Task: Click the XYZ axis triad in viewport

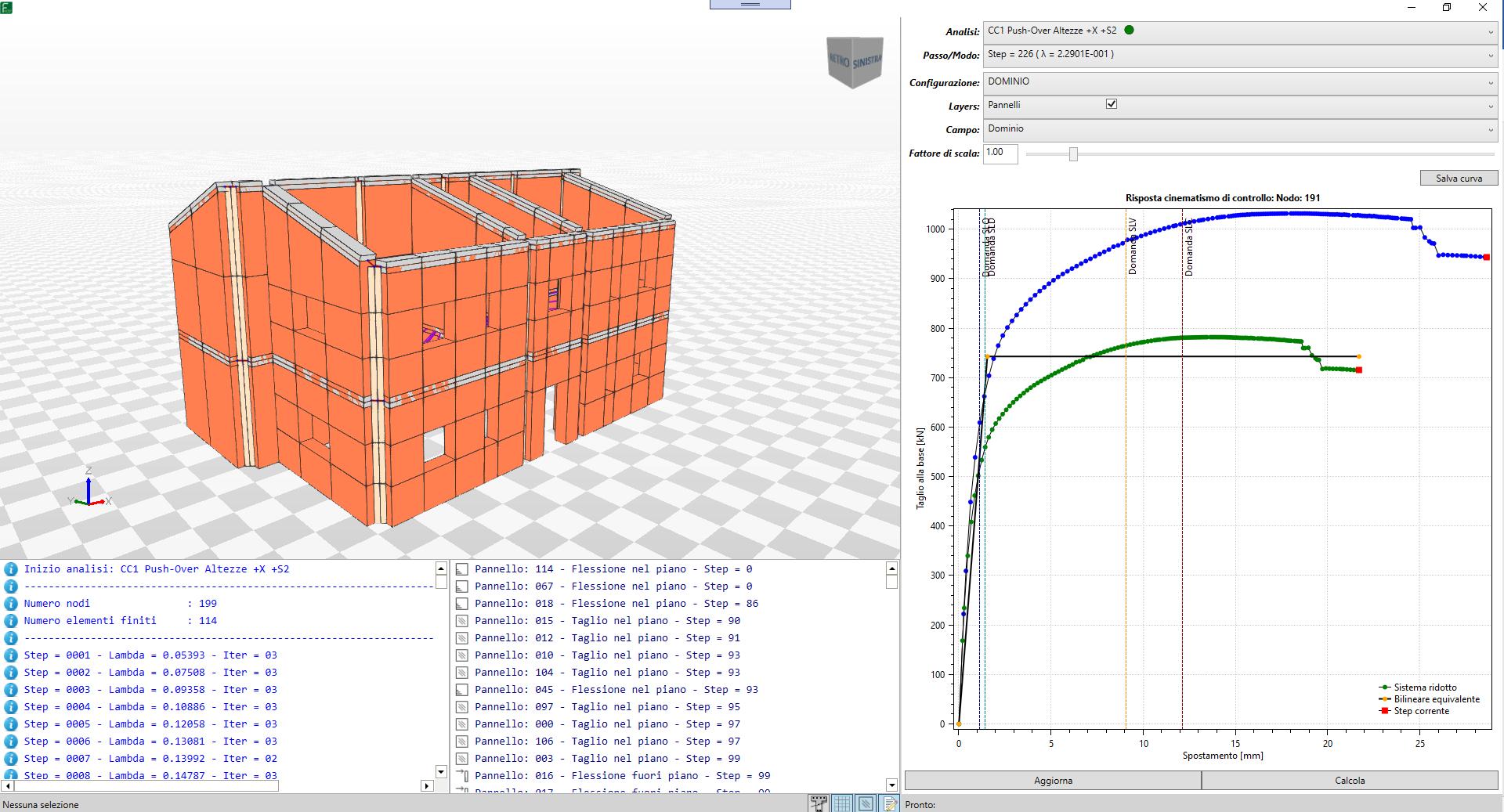Action: pyautogui.click(x=89, y=489)
